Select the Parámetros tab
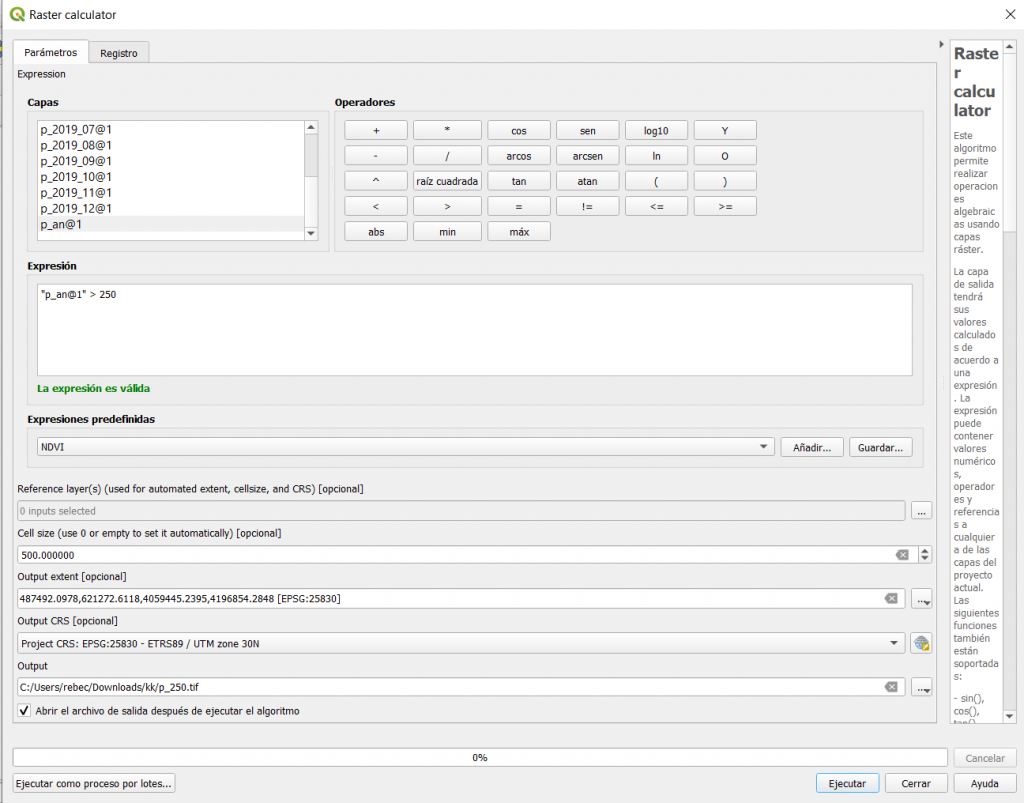Image resolution: width=1024 pixels, height=803 pixels. point(50,52)
